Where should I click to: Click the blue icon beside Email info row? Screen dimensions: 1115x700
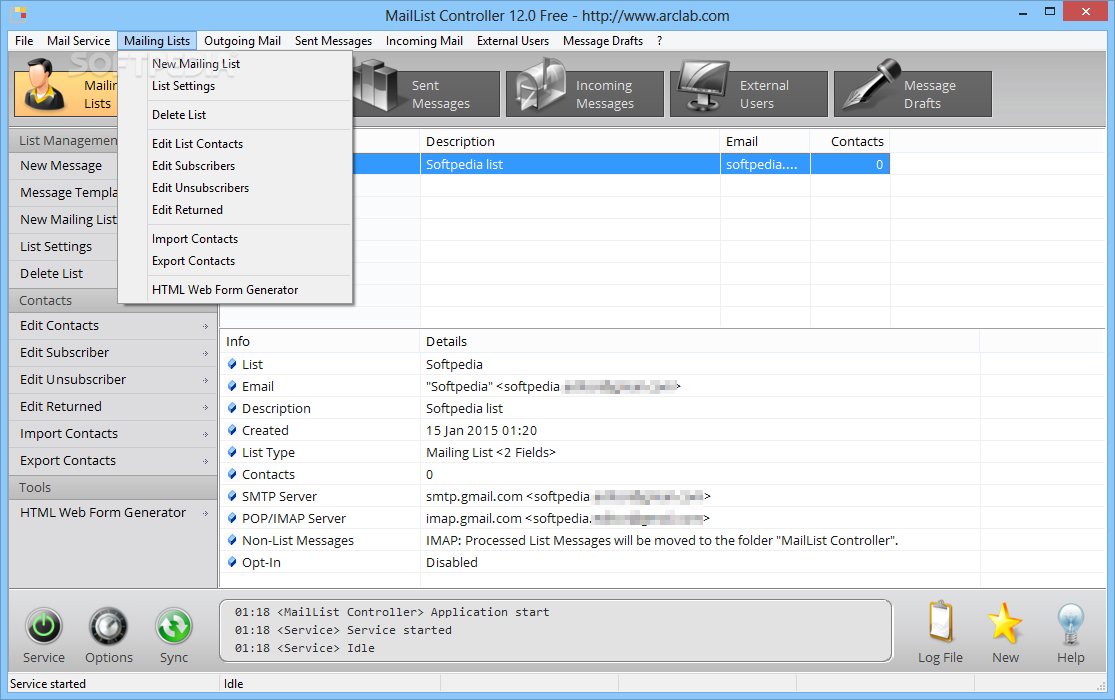point(232,386)
